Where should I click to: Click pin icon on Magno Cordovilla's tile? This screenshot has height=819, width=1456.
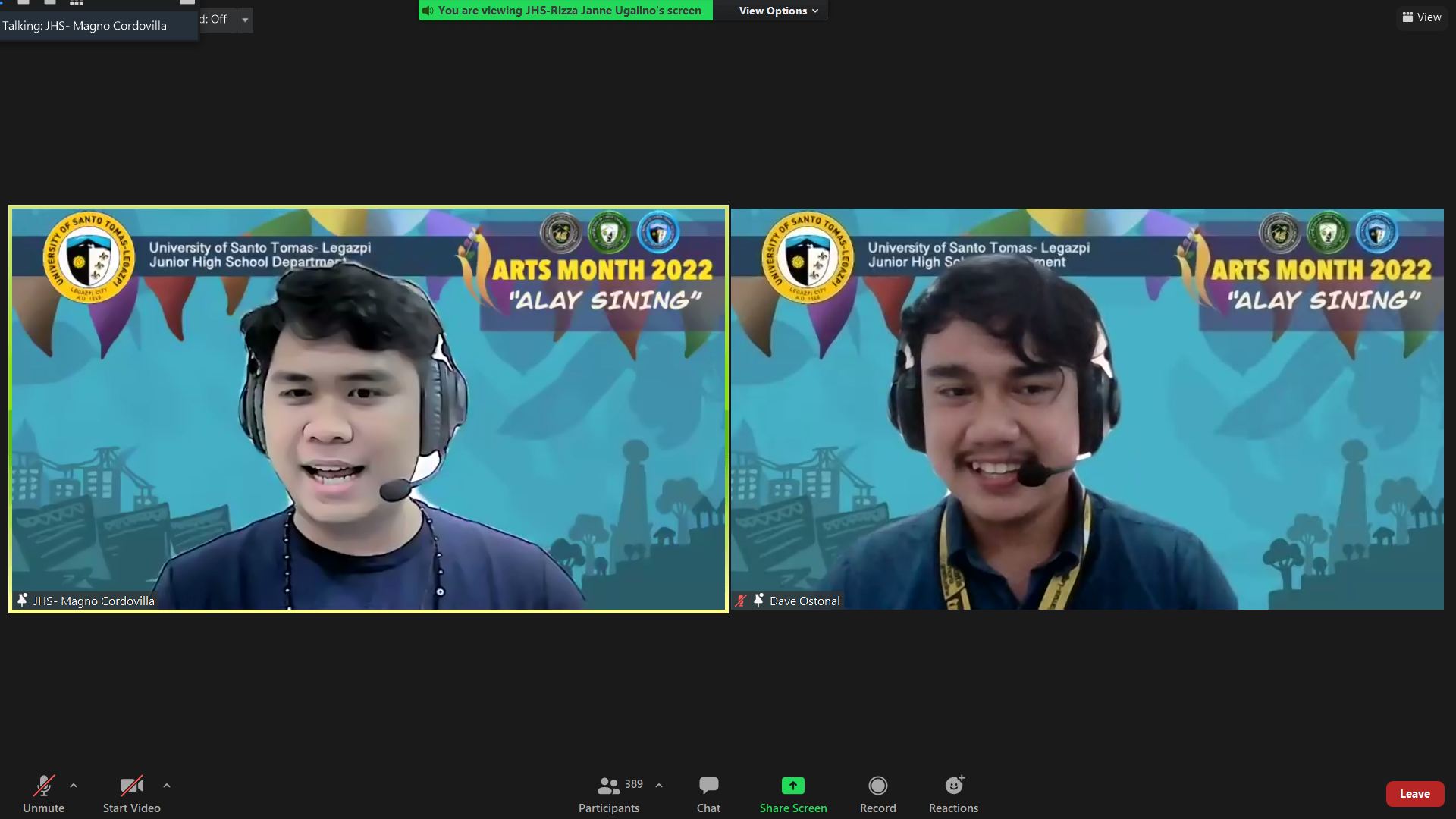click(22, 600)
